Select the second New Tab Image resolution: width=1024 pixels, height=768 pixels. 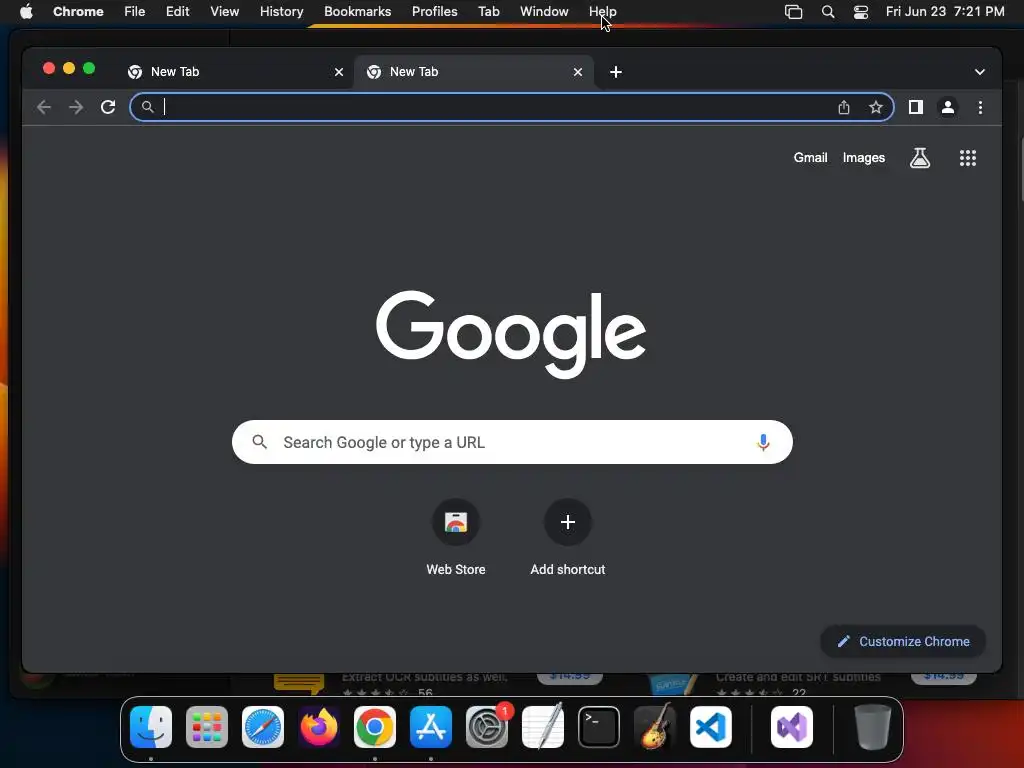(473, 72)
